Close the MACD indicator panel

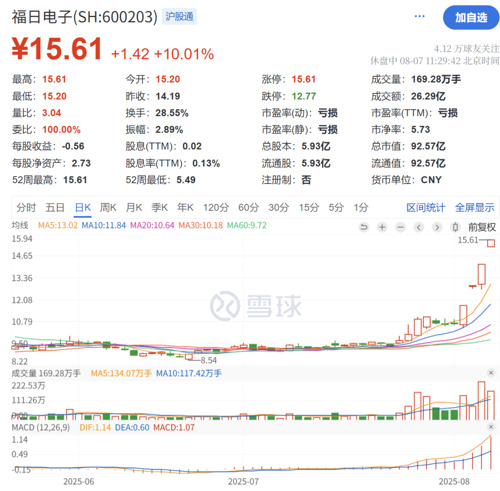click(x=491, y=427)
